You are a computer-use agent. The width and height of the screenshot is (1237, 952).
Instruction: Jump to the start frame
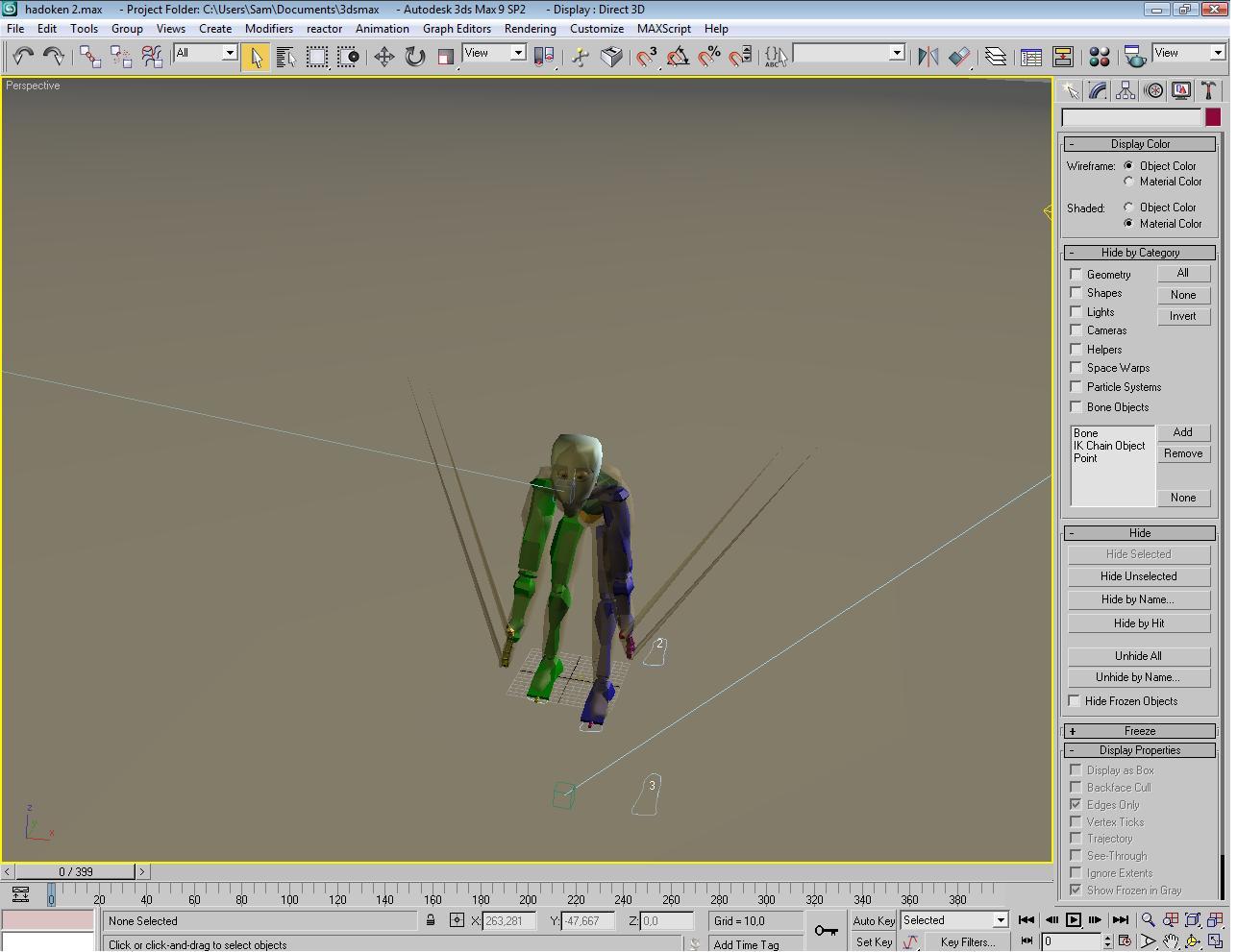pos(1027,920)
